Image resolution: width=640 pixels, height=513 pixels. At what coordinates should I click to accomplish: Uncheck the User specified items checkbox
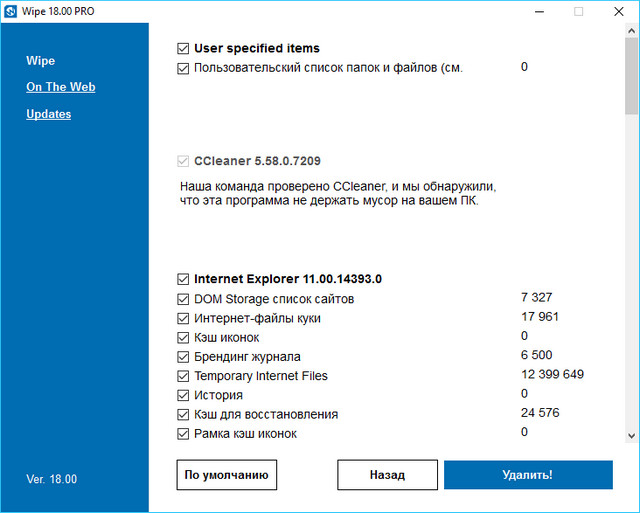coord(182,48)
